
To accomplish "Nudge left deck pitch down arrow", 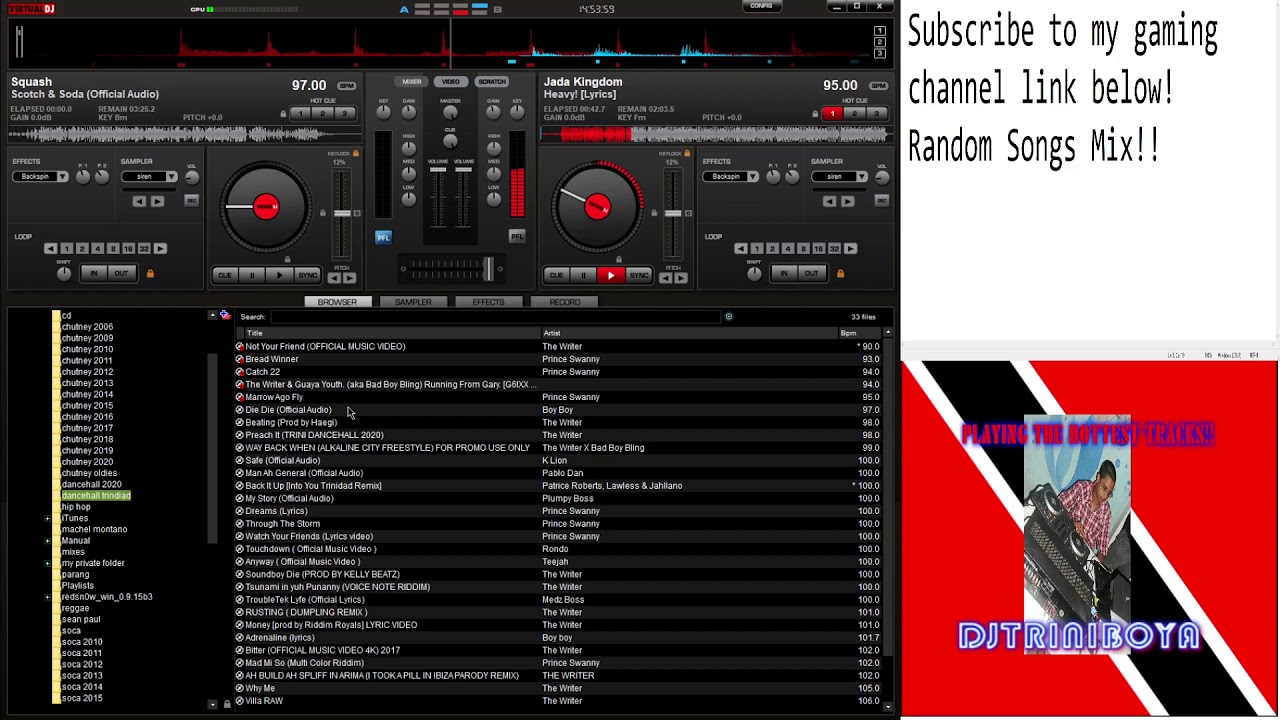I will click(334, 277).
